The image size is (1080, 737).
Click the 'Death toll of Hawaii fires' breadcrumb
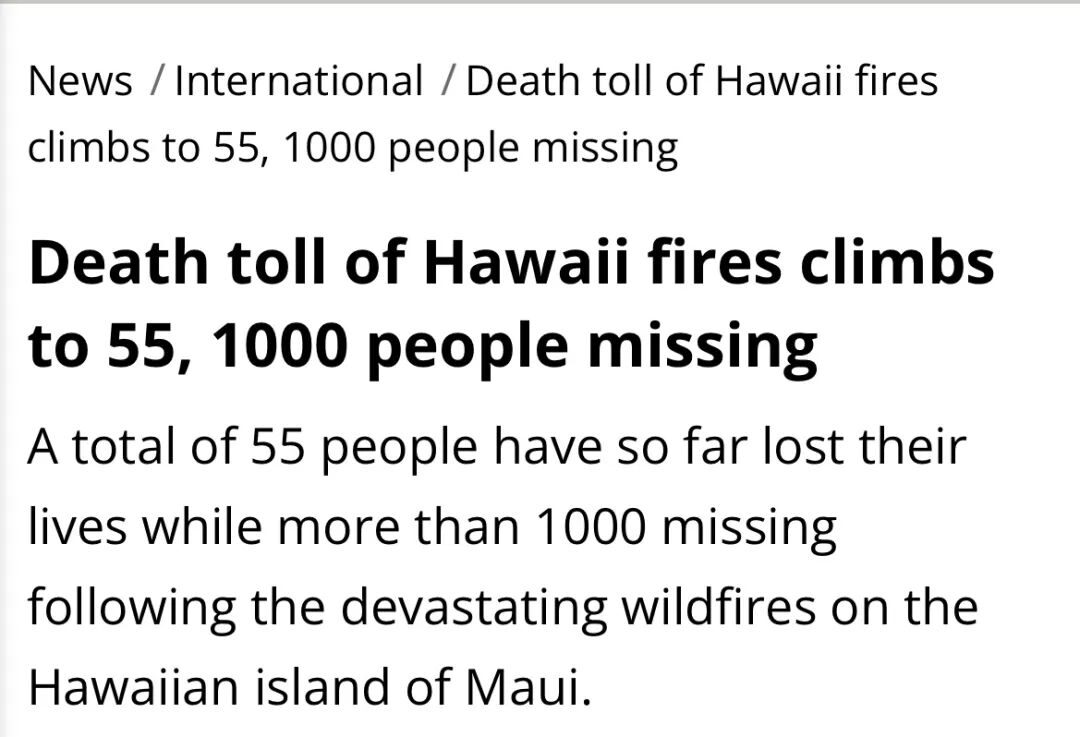(702, 81)
